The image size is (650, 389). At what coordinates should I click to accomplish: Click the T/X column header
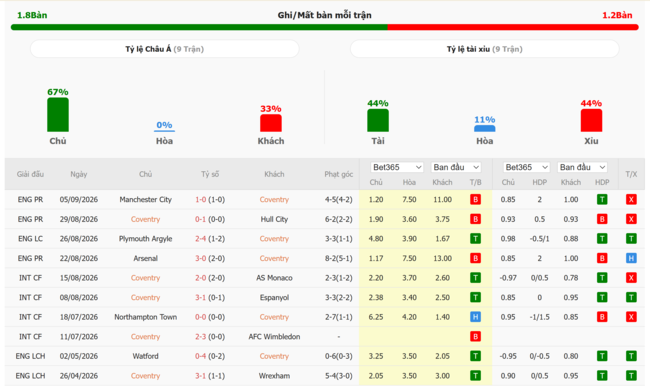(631, 174)
